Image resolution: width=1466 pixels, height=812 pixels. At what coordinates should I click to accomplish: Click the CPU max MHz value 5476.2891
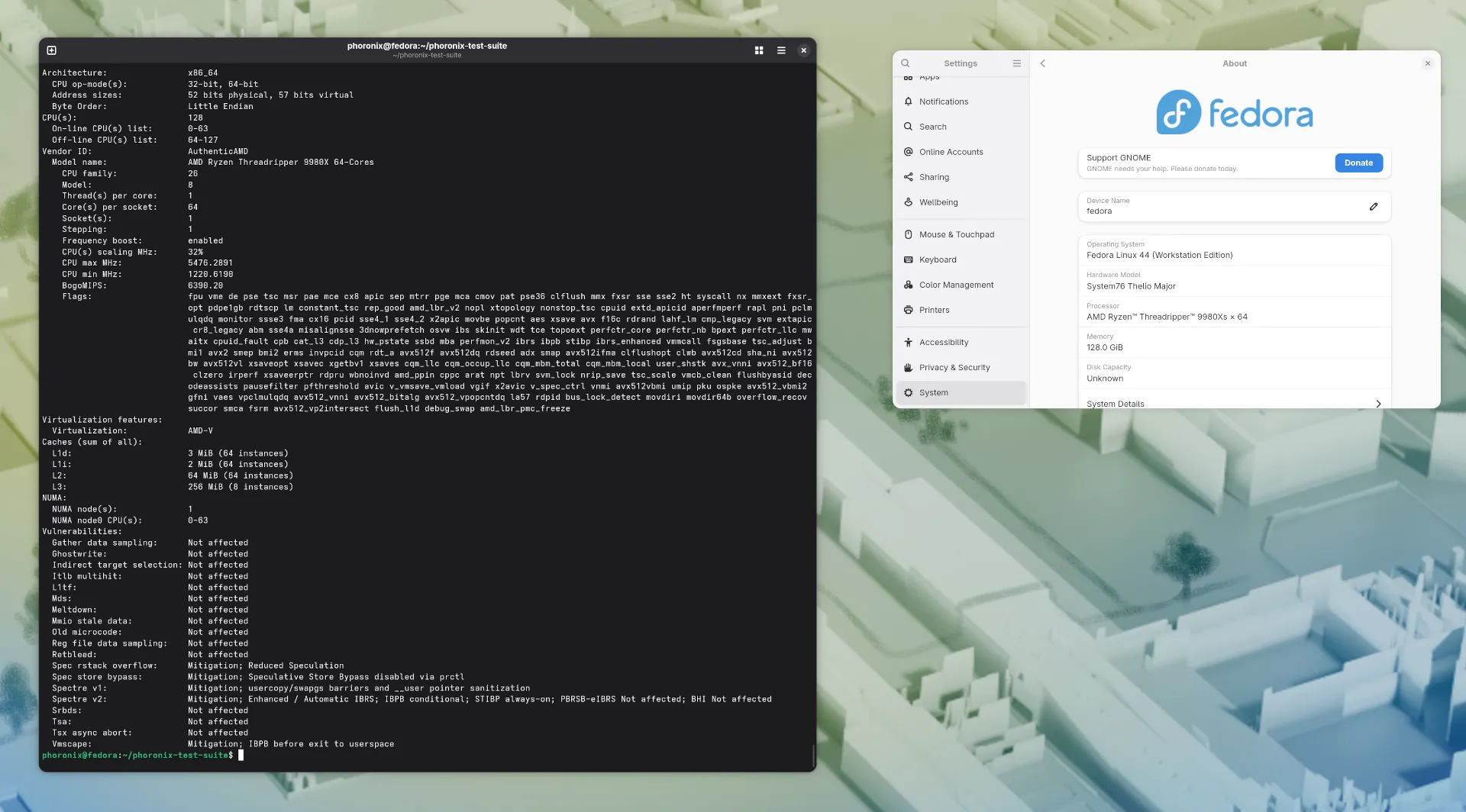pyautogui.click(x=211, y=263)
